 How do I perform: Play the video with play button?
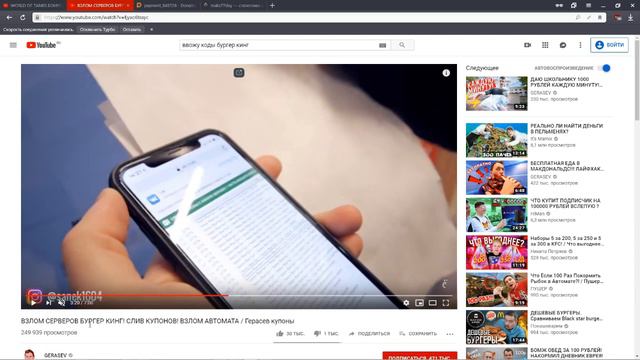point(33,302)
